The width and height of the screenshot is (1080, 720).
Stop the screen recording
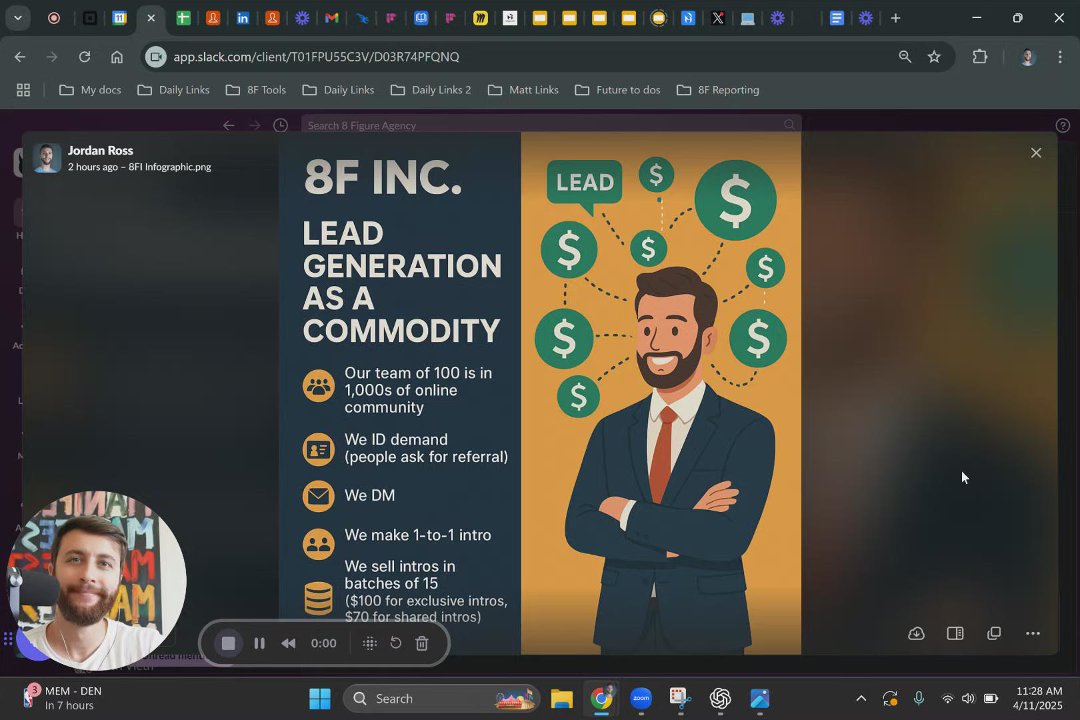click(x=228, y=643)
